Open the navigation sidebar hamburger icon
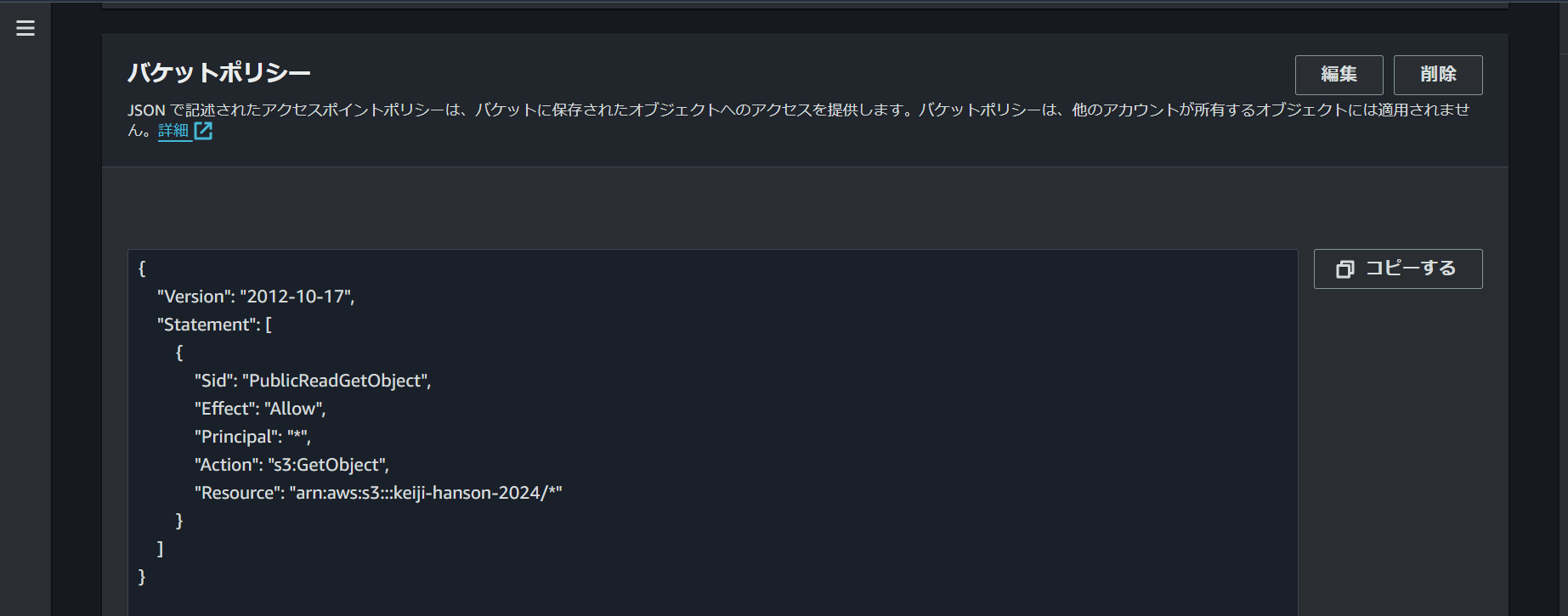This screenshot has height=616, width=1568. 25,27
